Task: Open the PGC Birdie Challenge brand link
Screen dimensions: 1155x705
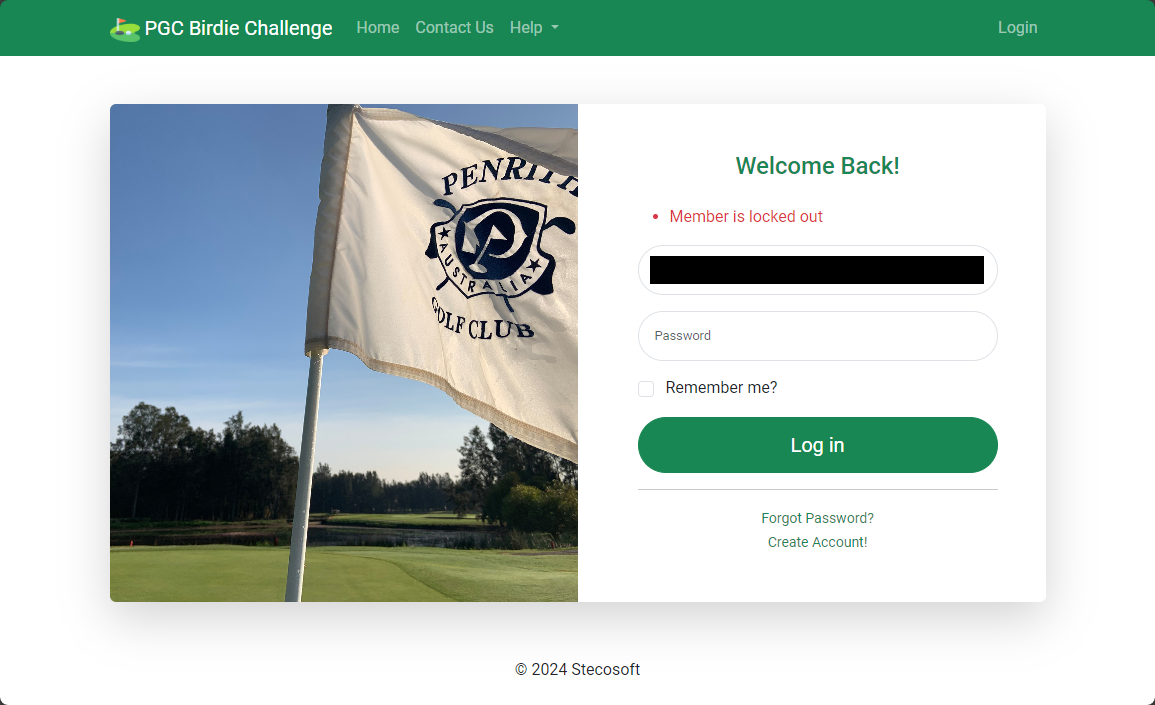Action: [x=221, y=28]
